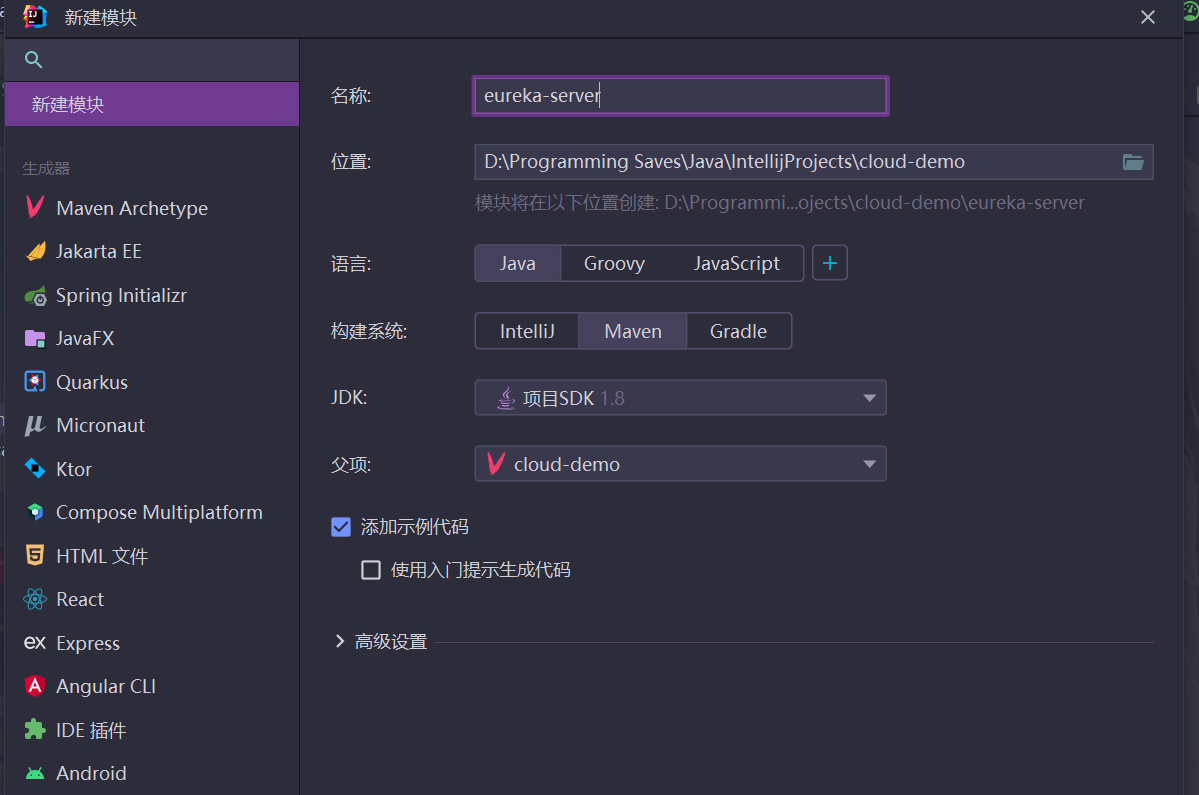Browse for location with folder icon
1199x795 pixels.
pos(1133,162)
